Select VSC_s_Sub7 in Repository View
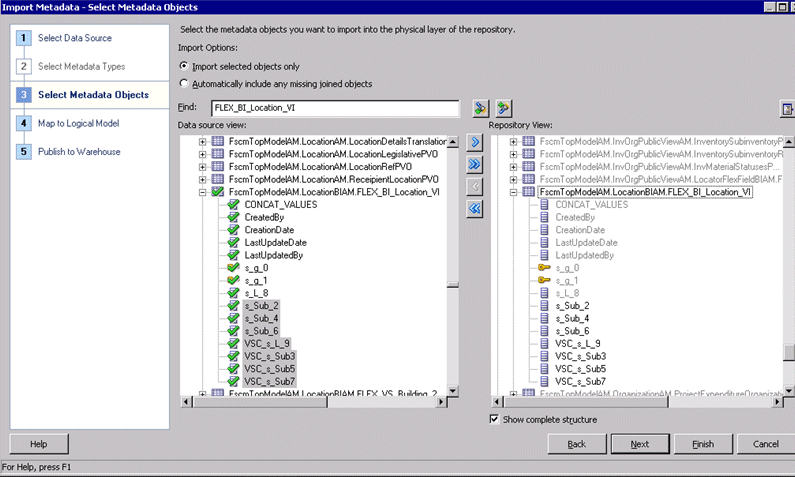 [x=581, y=381]
